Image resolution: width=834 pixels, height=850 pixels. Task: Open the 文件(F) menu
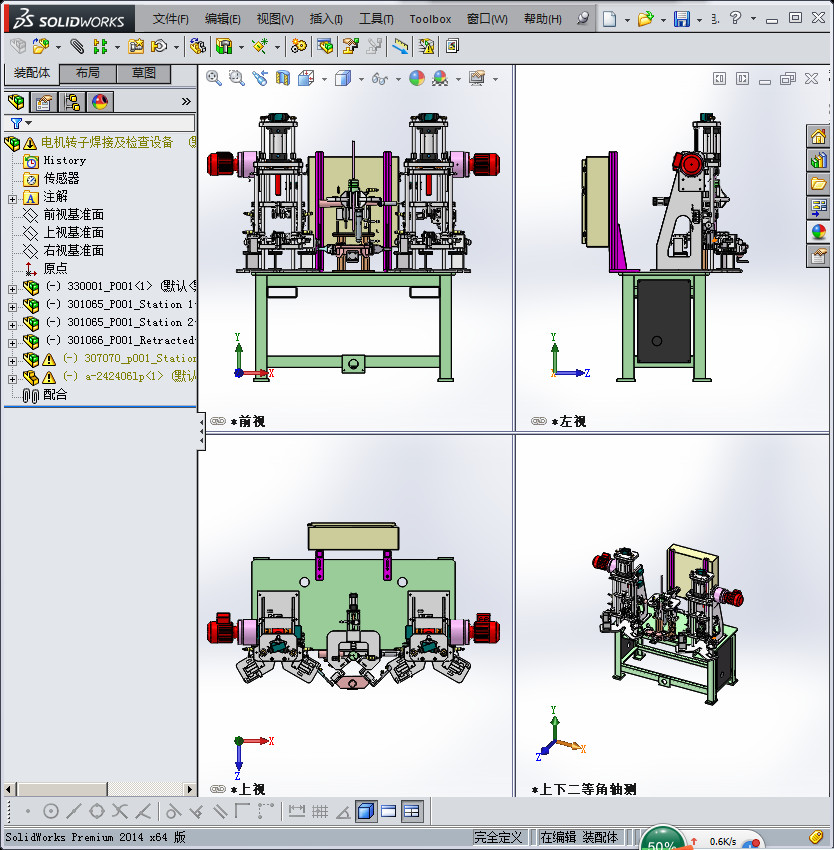[170, 19]
